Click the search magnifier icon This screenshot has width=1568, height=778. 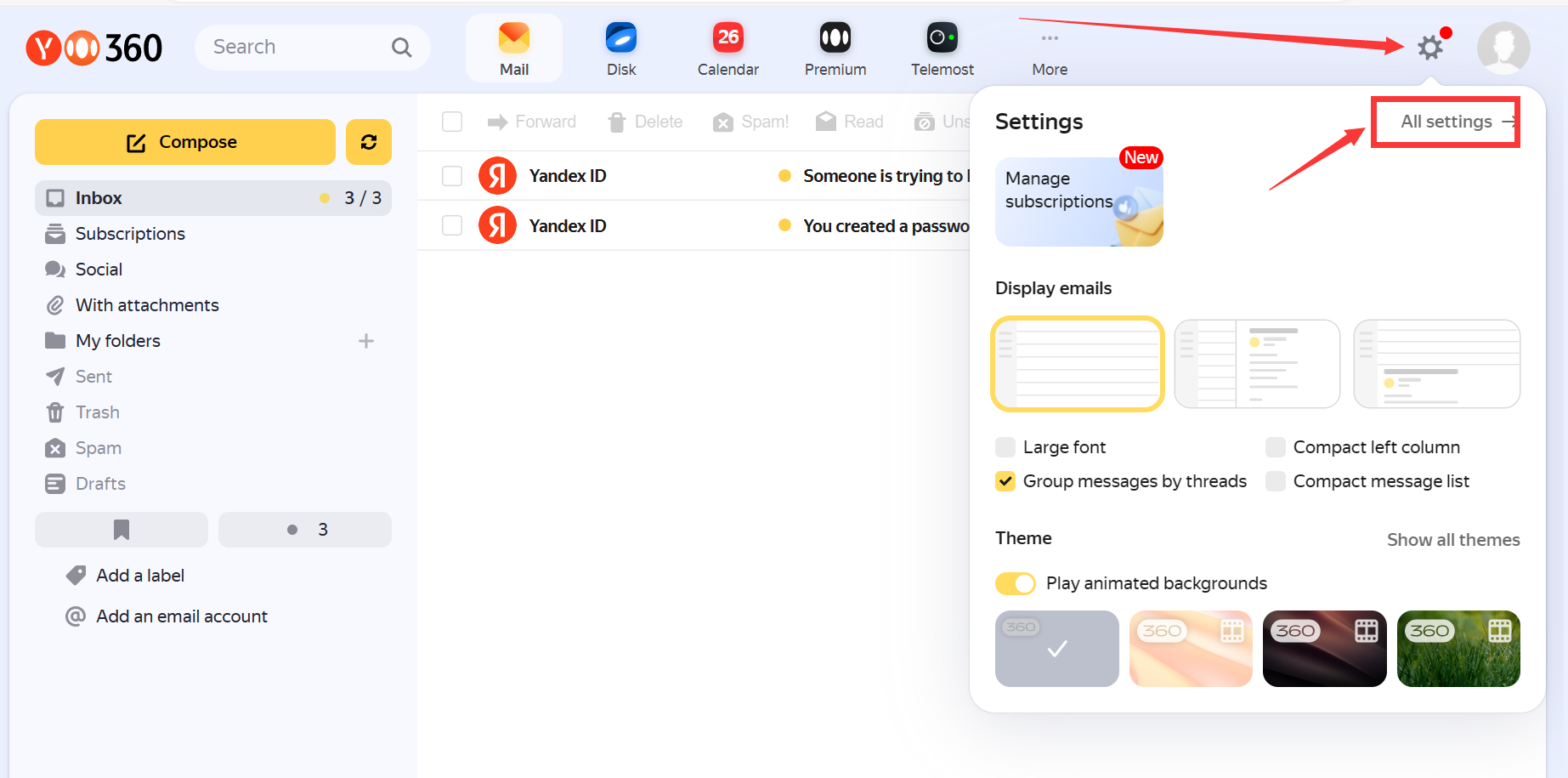[x=401, y=48]
